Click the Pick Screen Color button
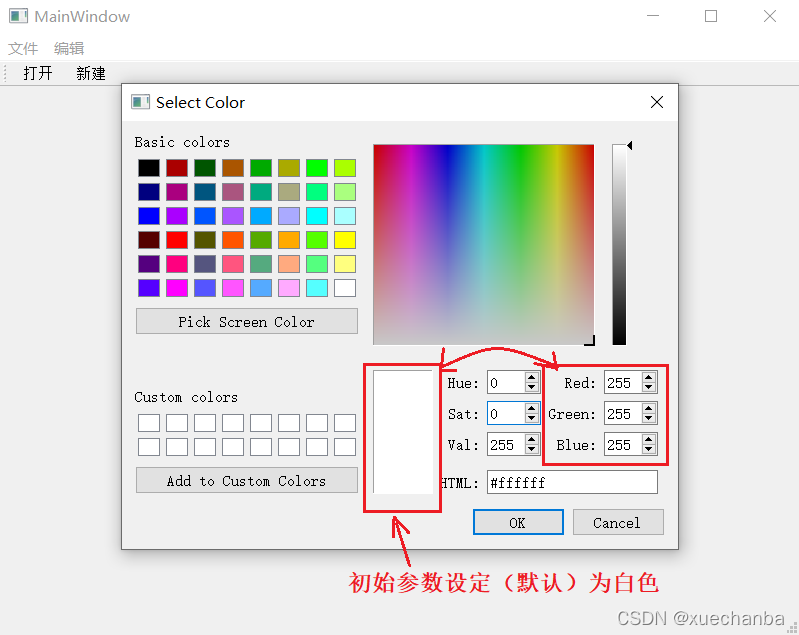 pos(247,322)
